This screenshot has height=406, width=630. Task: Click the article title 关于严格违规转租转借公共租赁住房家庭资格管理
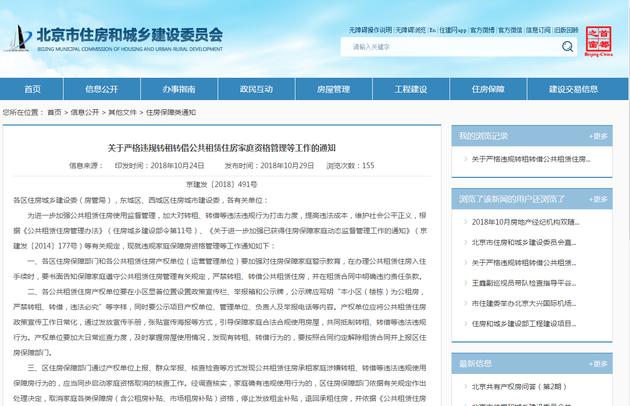(x=221, y=148)
